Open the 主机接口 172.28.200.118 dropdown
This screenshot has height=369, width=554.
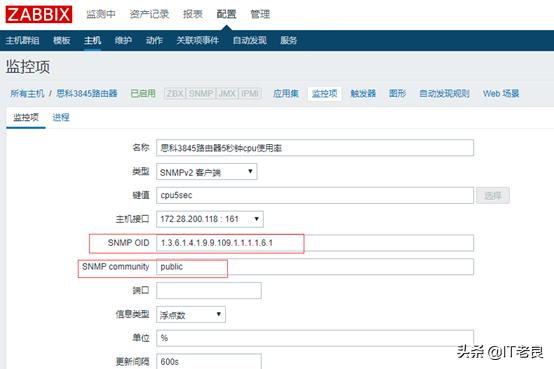coord(210,219)
